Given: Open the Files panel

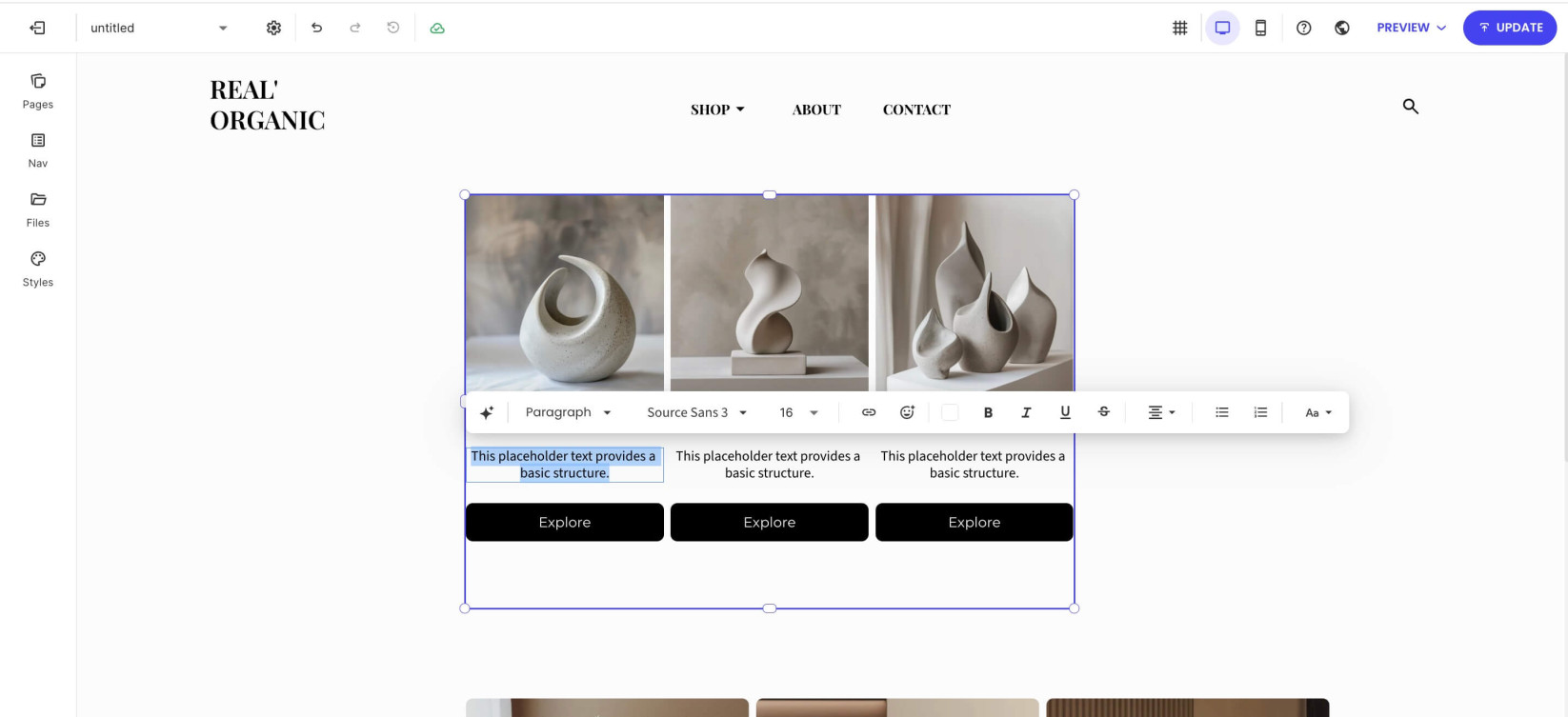Looking at the screenshot, I should click(x=38, y=209).
